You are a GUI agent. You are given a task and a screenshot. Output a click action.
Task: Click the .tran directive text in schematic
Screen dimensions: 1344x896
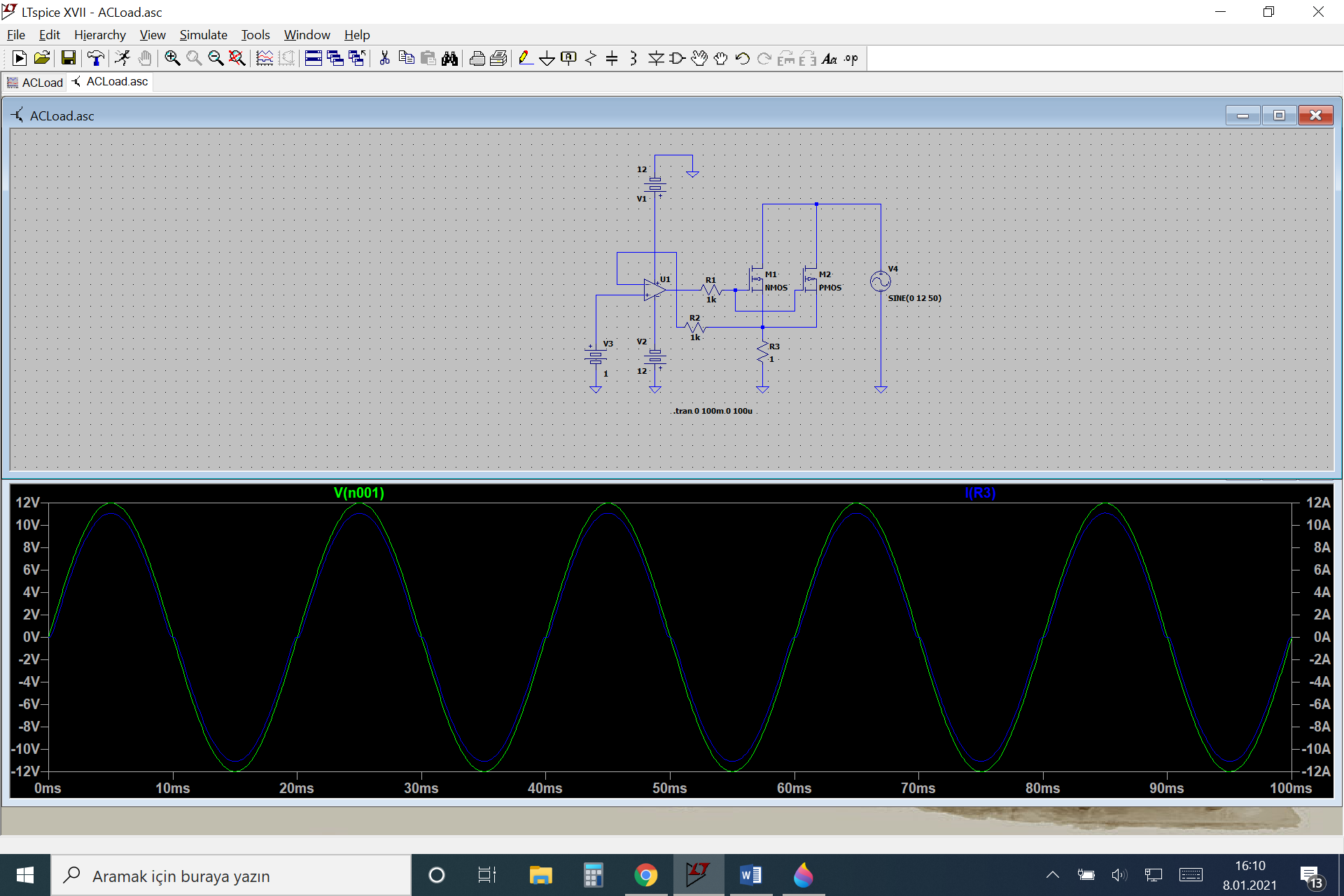point(713,411)
